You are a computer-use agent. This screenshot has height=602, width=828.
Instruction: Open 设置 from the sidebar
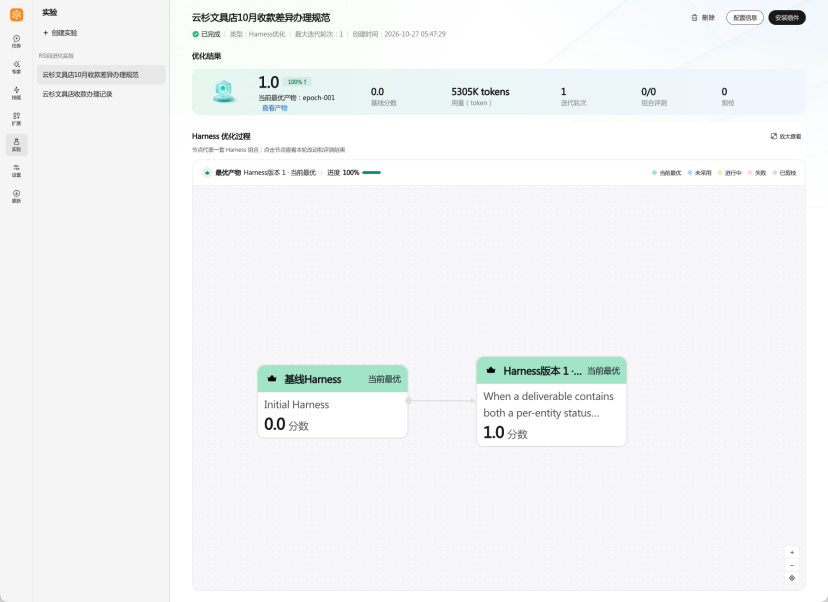(x=16, y=171)
